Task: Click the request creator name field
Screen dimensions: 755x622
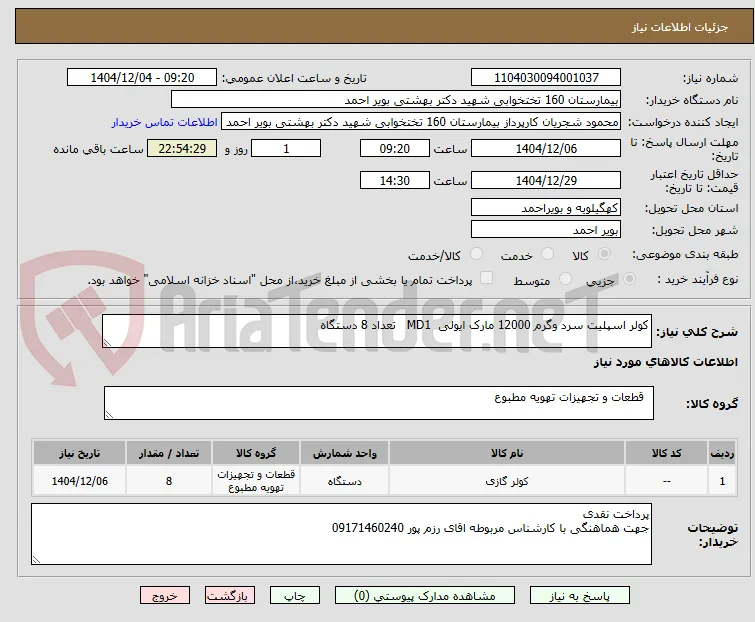Action: point(421,122)
